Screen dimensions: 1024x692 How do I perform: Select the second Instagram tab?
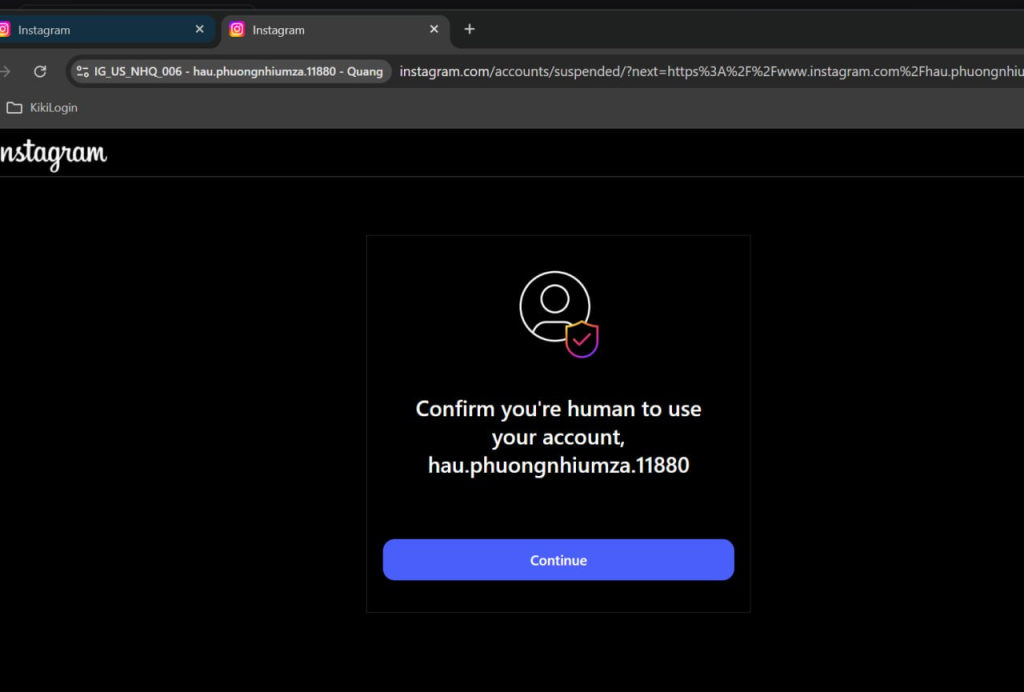coord(334,30)
